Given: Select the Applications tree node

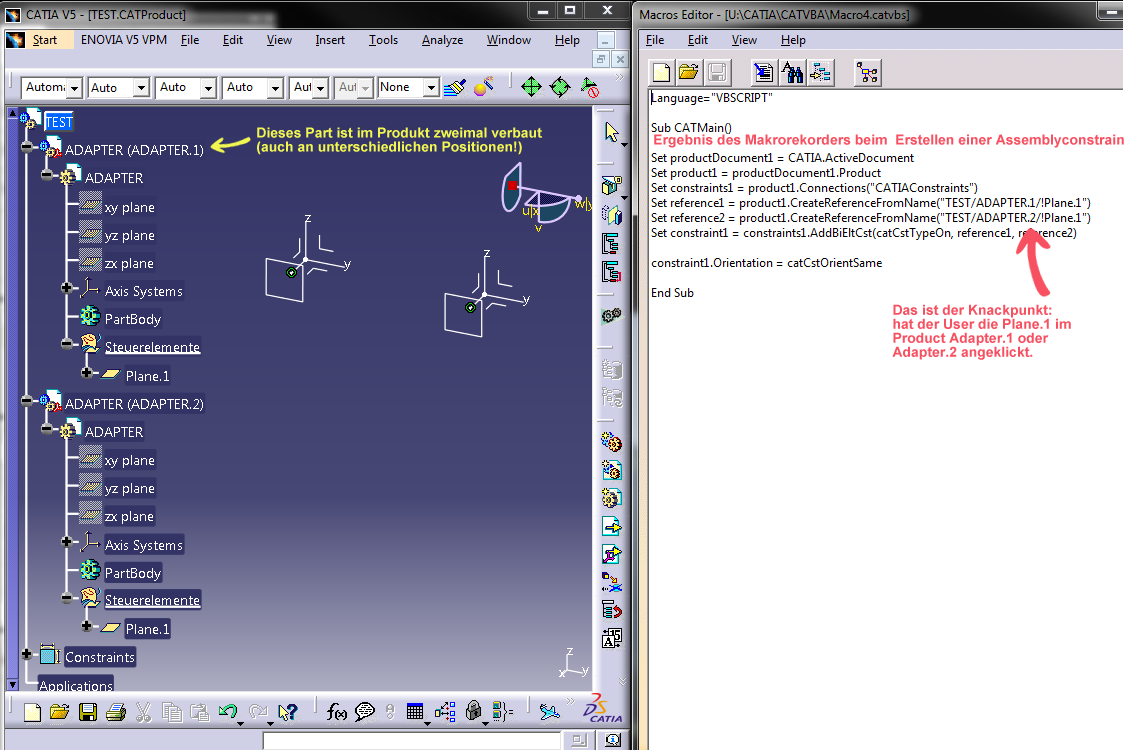Looking at the screenshot, I should pos(75,685).
